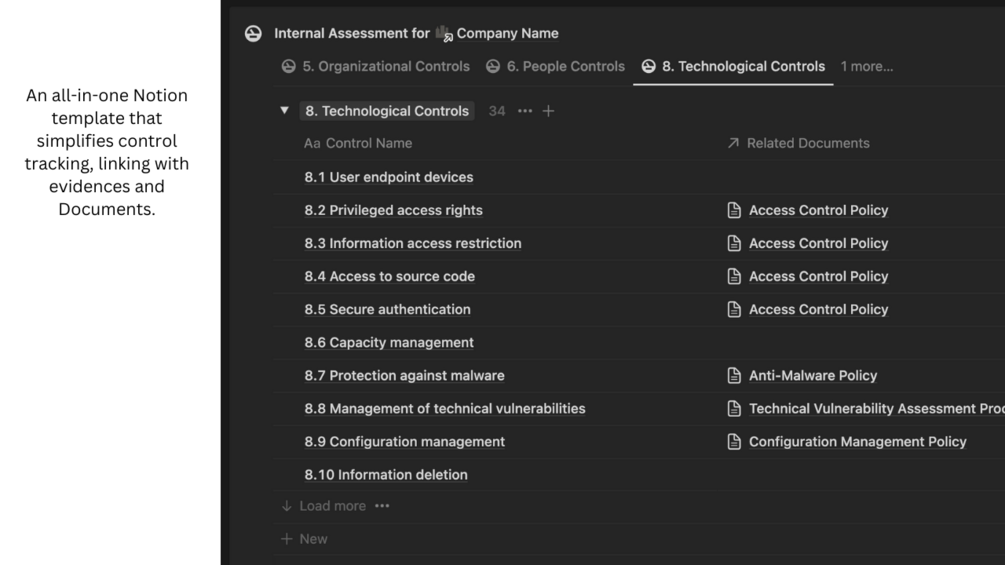
Task: Click the Internal Assessment page icon
Action: 253,33
